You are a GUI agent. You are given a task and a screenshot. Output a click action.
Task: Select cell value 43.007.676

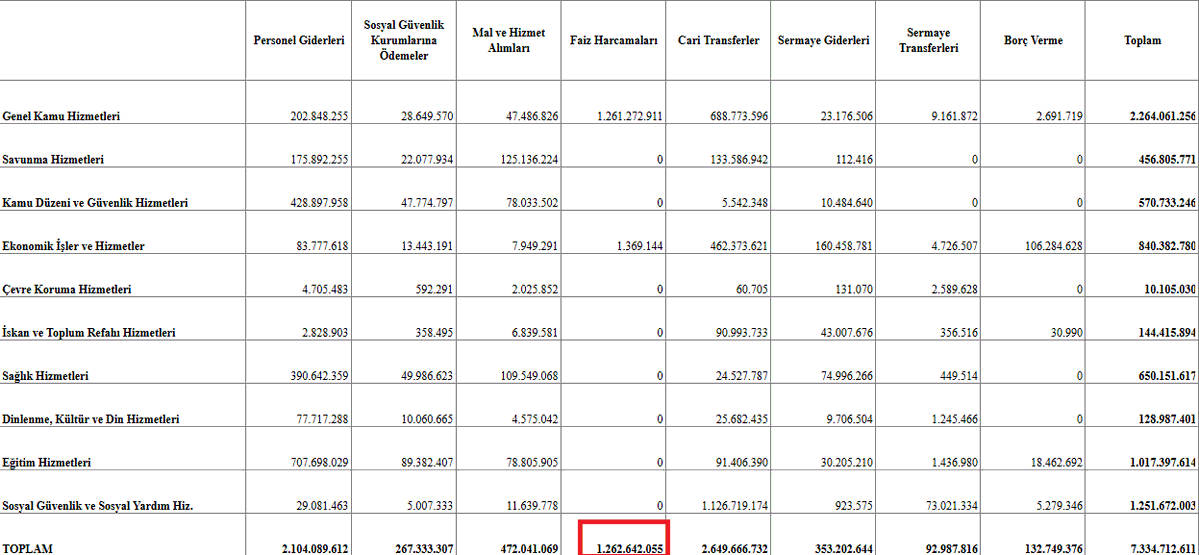pos(846,333)
